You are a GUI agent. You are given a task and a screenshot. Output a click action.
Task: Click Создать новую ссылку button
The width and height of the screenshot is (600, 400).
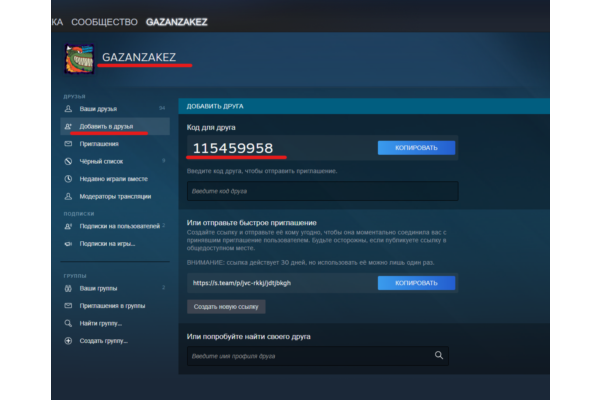[226, 307]
